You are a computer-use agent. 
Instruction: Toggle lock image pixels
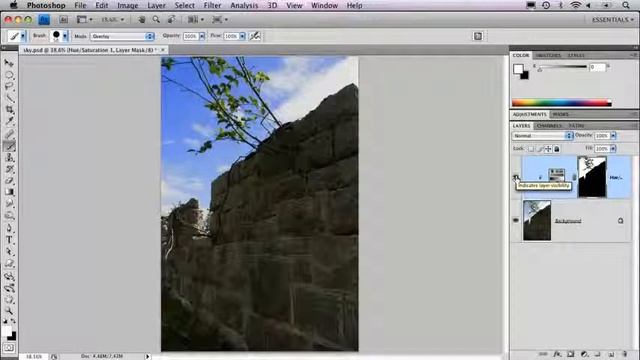540,149
